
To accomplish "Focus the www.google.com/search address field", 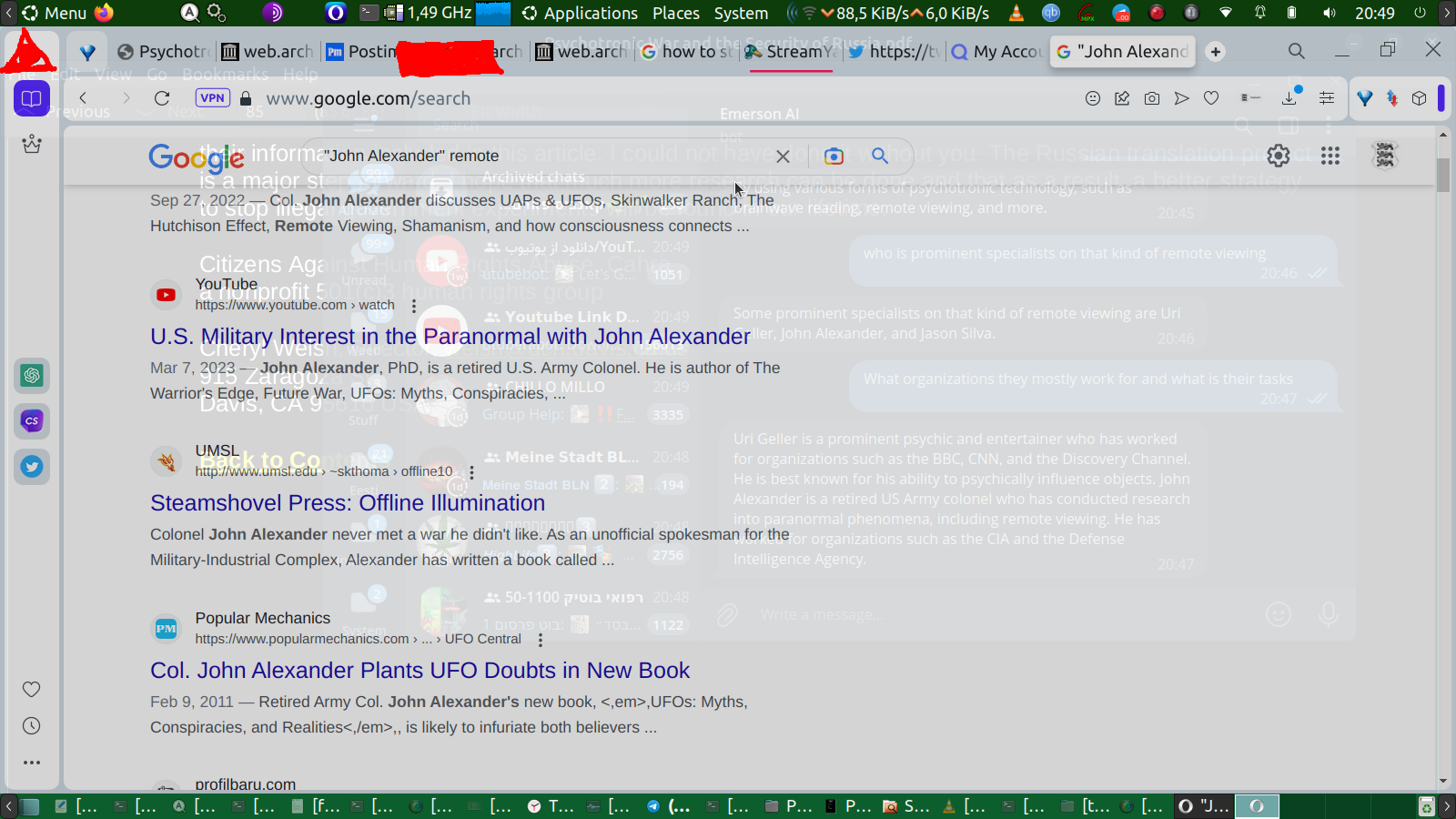I will click(369, 98).
